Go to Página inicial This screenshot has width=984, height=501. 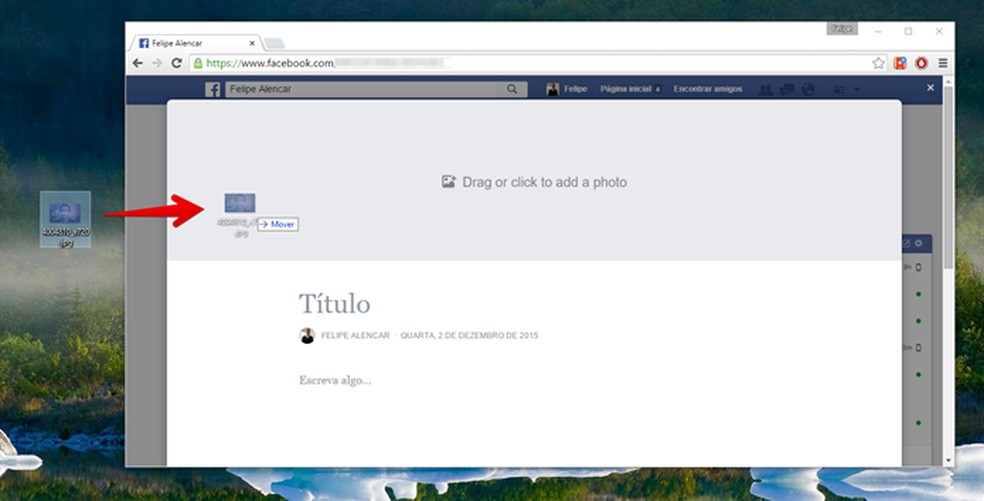pyautogui.click(x=626, y=89)
